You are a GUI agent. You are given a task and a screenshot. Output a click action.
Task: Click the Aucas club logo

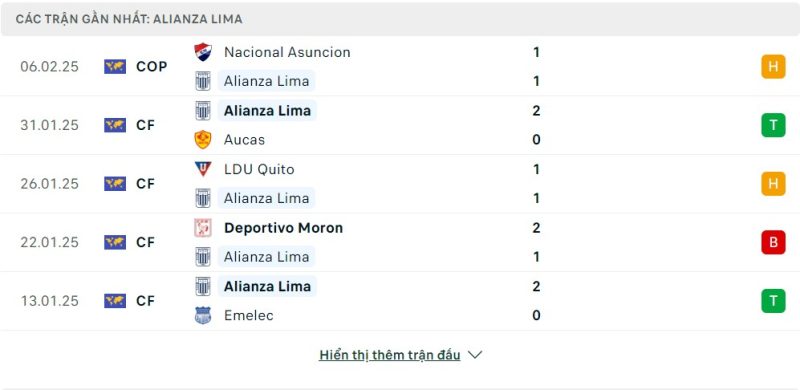point(203,139)
